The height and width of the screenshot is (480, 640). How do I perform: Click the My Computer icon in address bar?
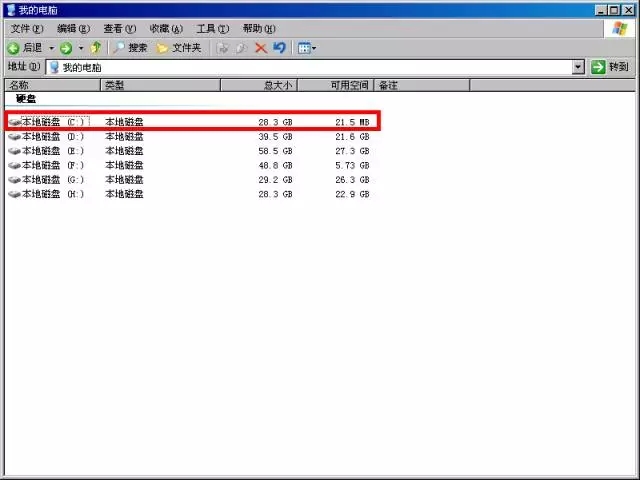54,67
